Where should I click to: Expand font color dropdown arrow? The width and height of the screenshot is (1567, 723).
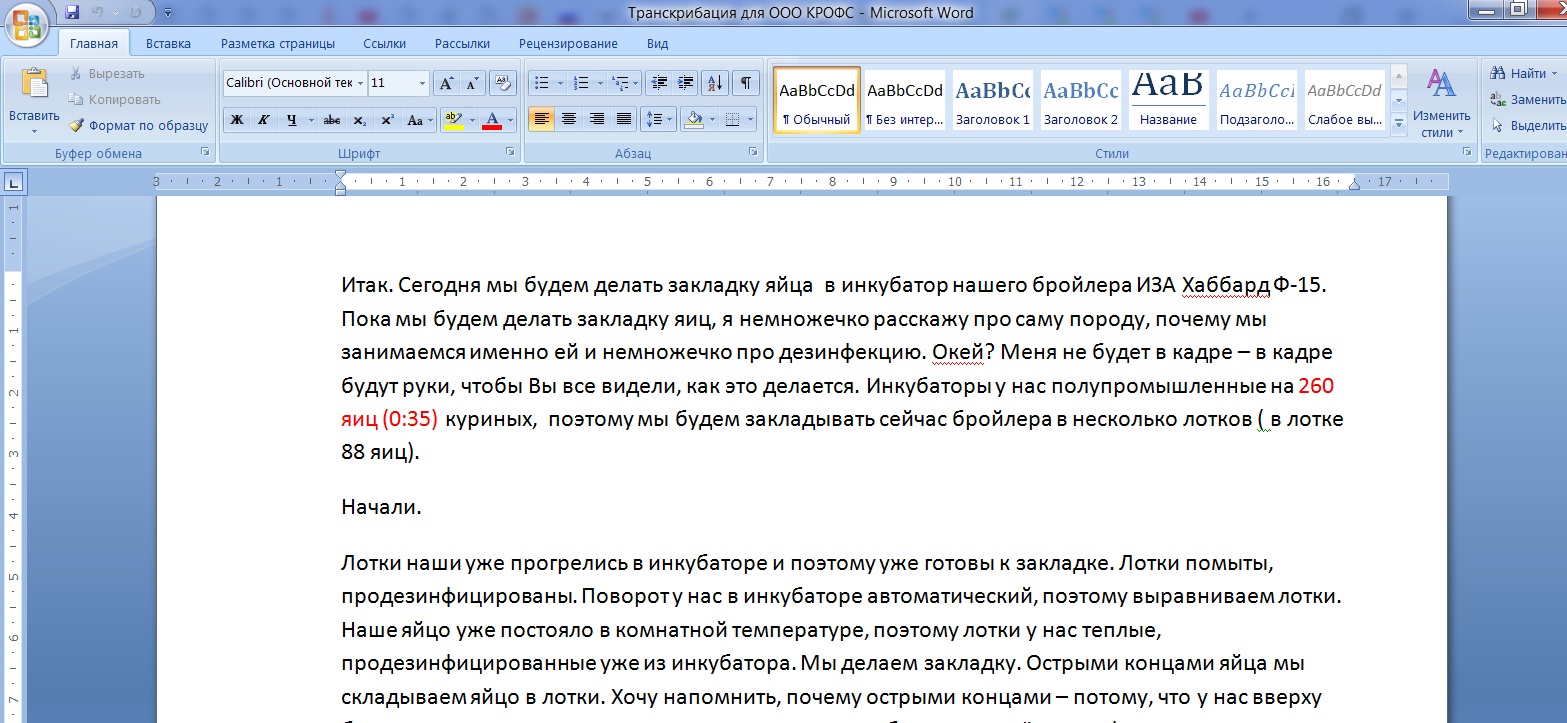[510, 120]
